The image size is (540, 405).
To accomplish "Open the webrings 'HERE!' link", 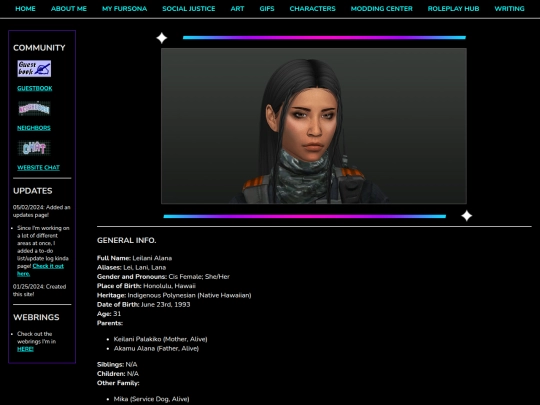I will [25, 349].
